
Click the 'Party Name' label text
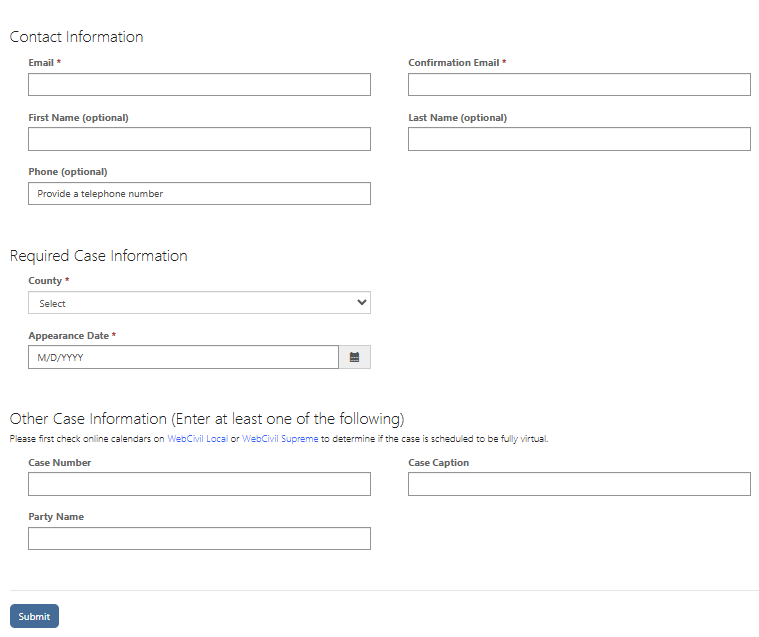[56, 517]
